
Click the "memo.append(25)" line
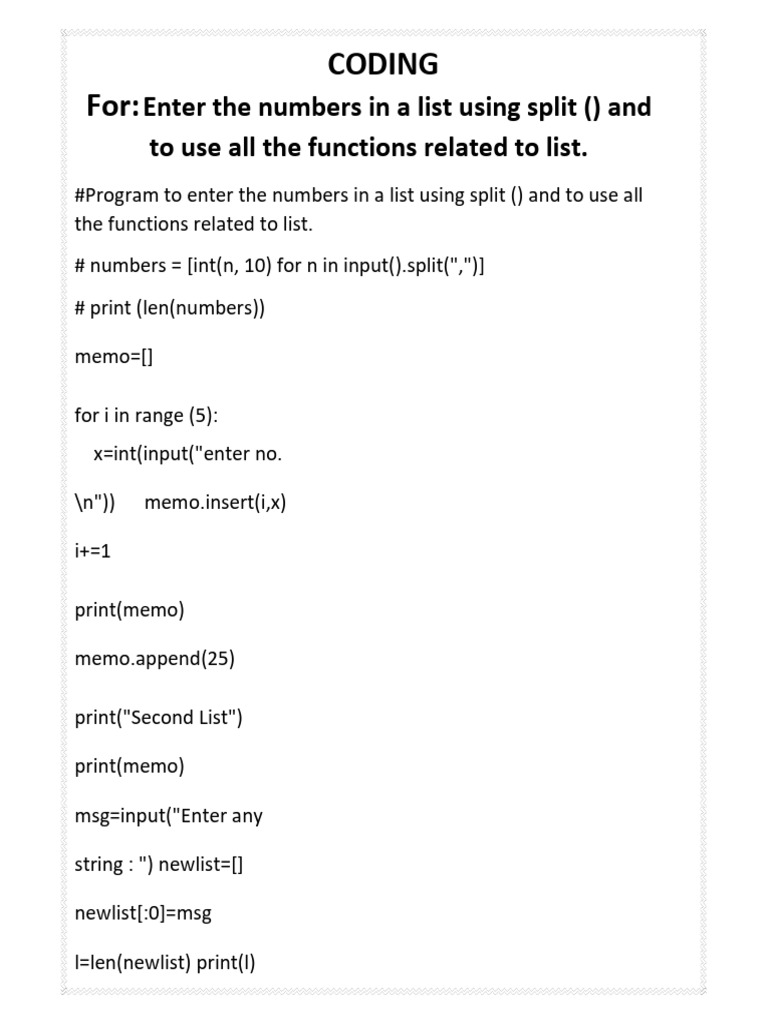pos(155,658)
